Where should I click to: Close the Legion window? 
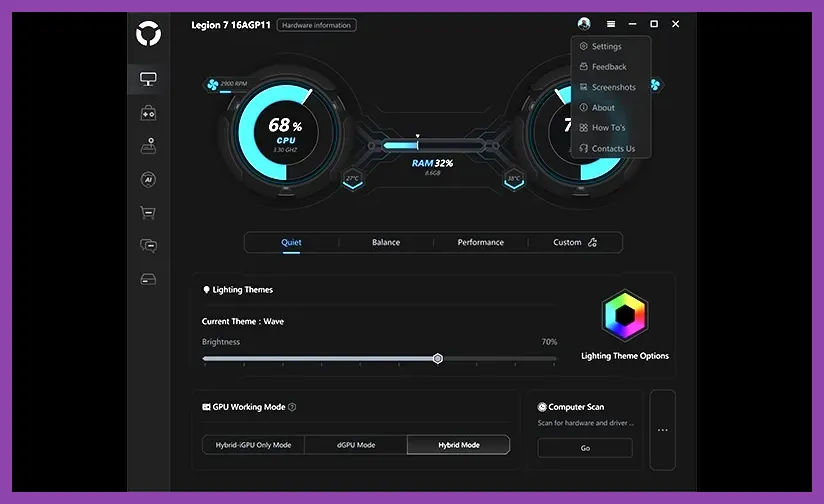[675, 24]
